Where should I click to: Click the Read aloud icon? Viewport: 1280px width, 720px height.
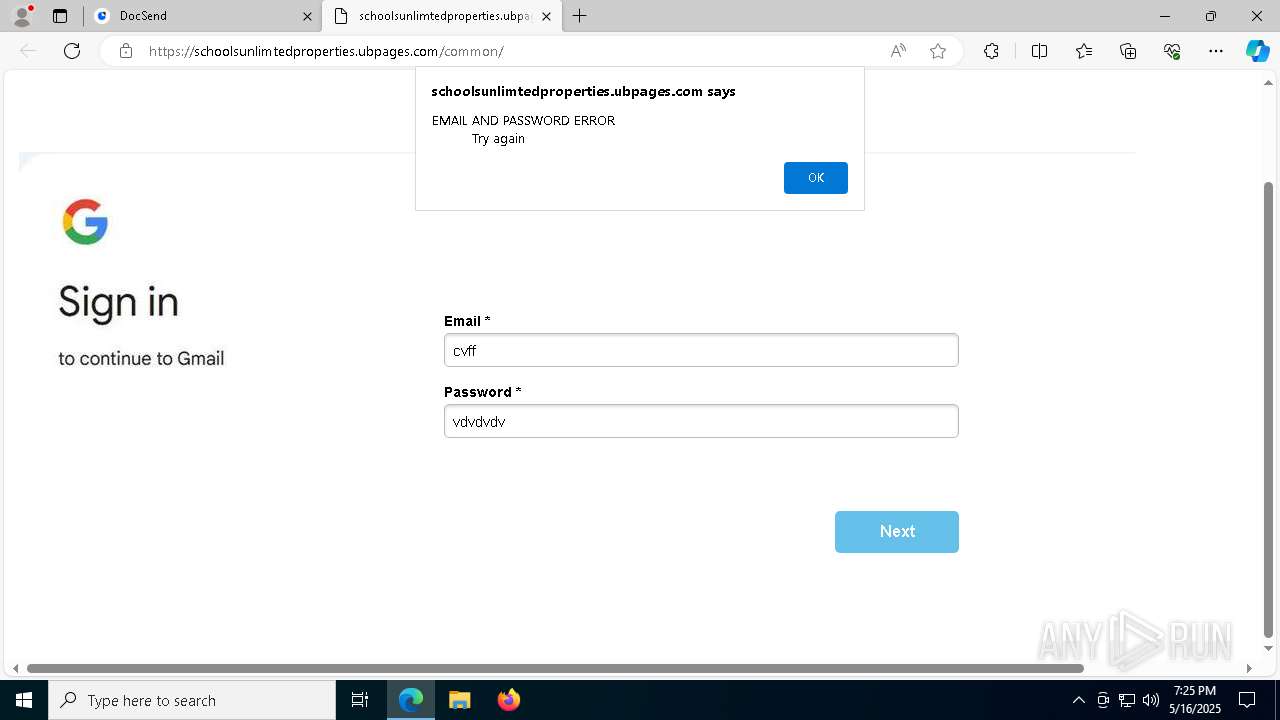pyautogui.click(x=898, y=51)
